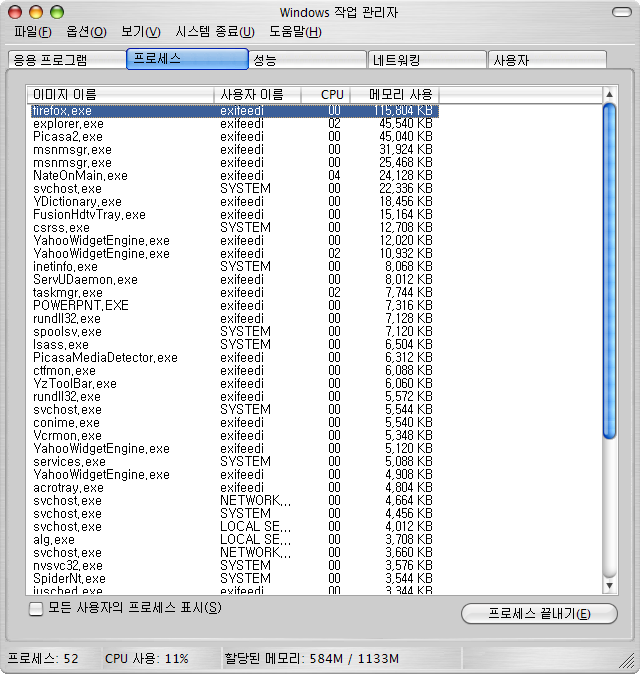Screen dimensions: 640x674
Task: Select the acrotray.exe process row
Action: [x=235, y=488]
